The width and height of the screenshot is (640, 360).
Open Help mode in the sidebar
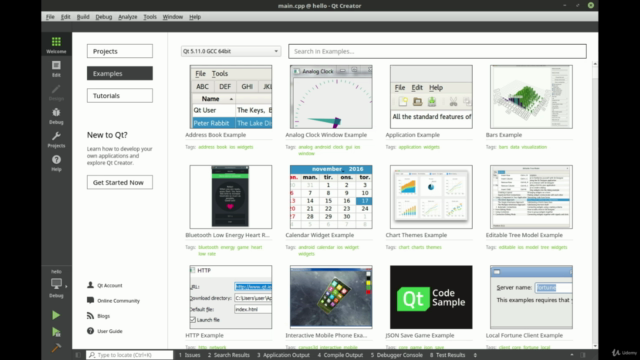coord(56,163)
